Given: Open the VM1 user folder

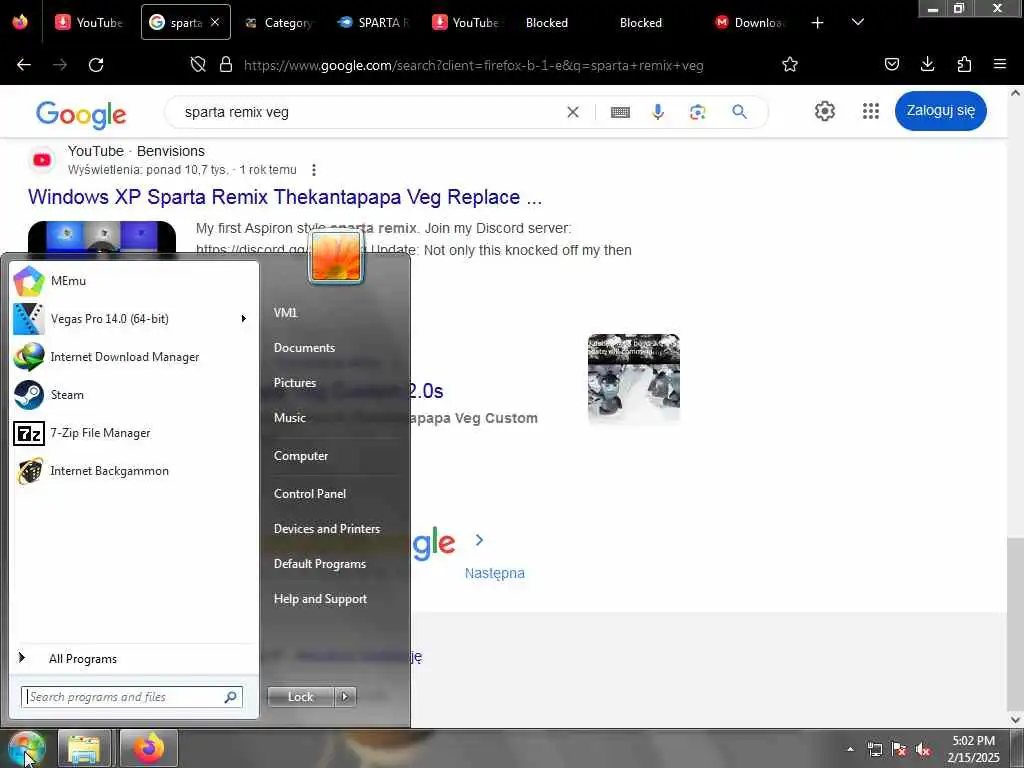Looking at the screenshot, I should coord(285,313).
